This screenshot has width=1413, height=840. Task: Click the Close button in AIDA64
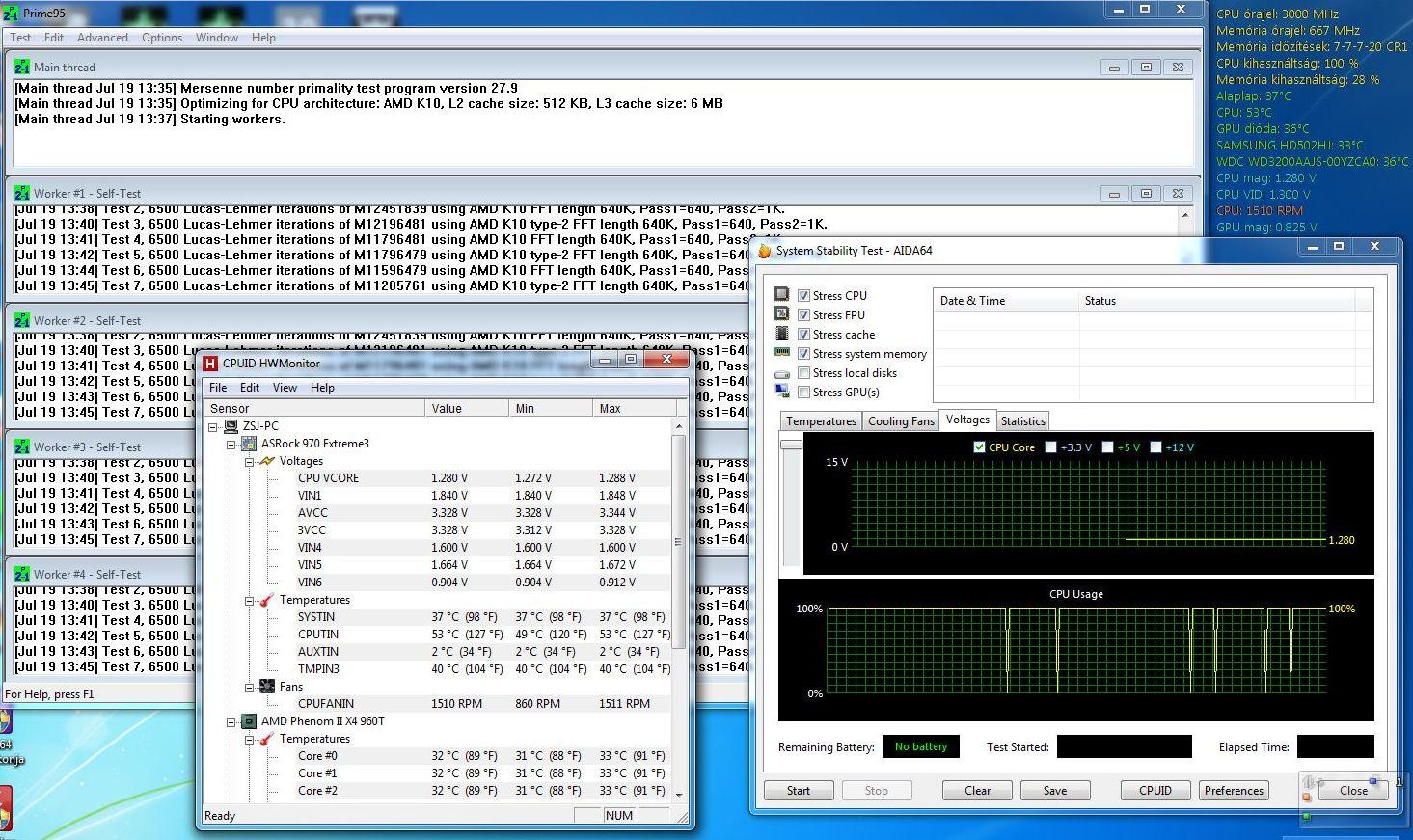(x=1353, y=790)
